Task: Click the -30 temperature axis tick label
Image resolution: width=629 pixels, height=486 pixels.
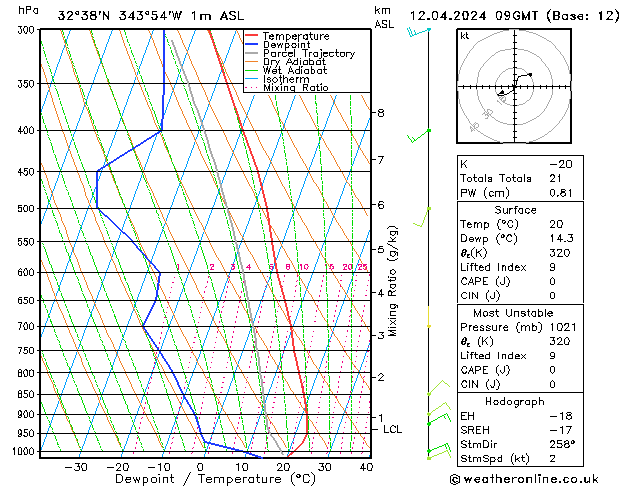Action: pos(76,467)
